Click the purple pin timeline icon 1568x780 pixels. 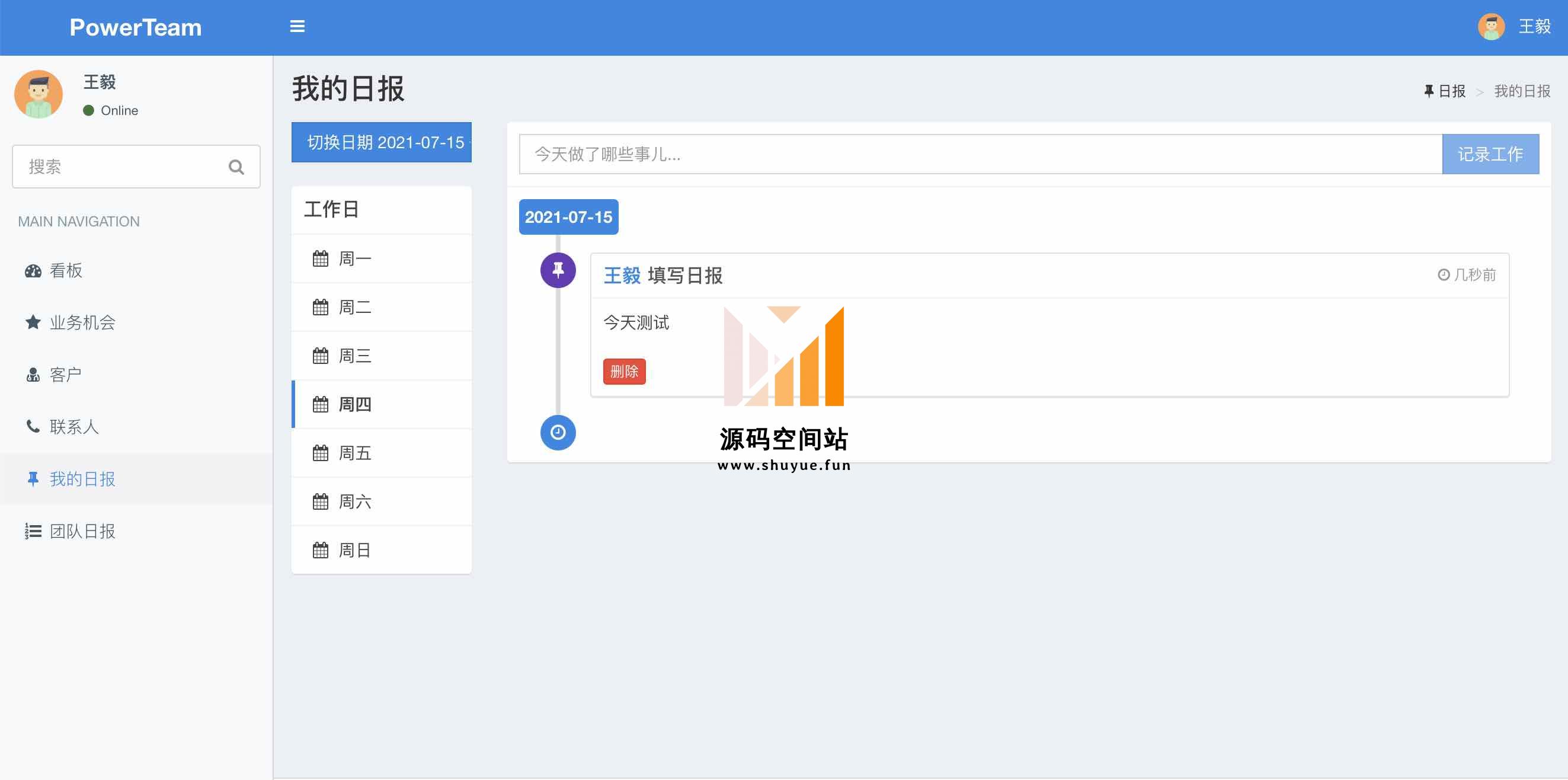[558, 270]
